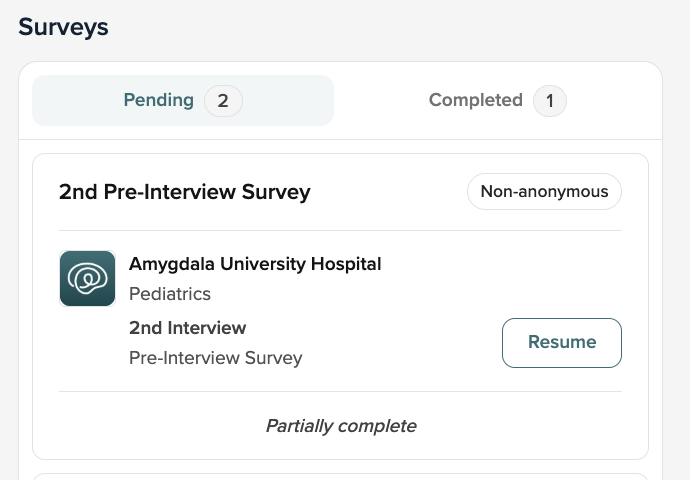Click the completed count badge showing 1

point(550,101)
